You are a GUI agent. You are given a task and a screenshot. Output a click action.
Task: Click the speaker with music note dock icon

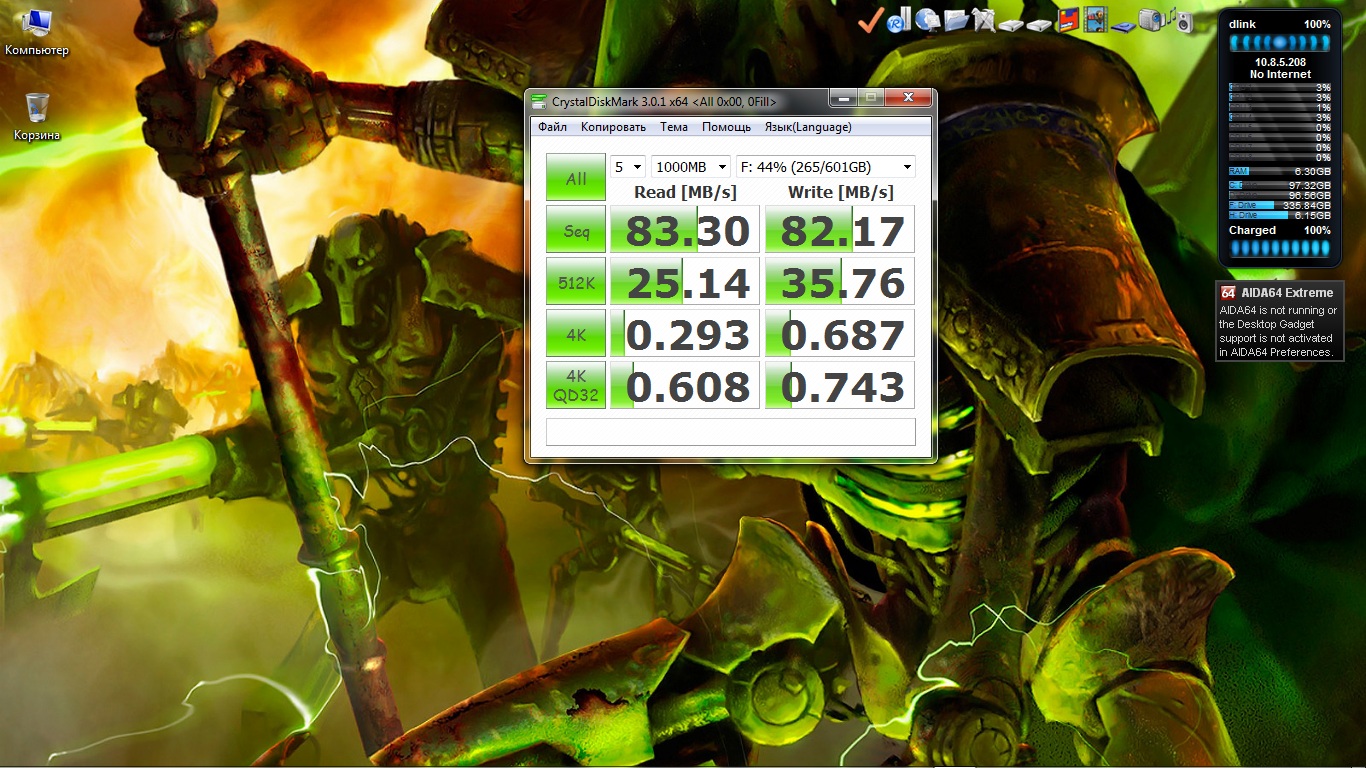tap(1182, 19)
